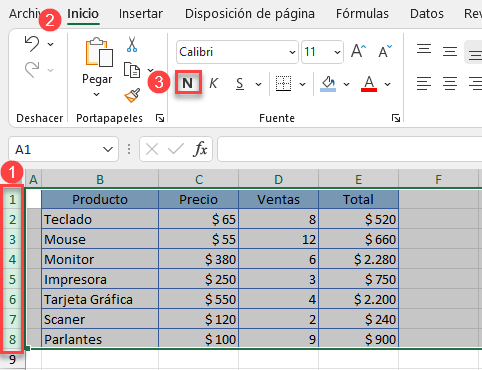This screenshot has height=370, width=482.
Task: Open font color palette dropdown arrow
Action: [x=387, y=84]
